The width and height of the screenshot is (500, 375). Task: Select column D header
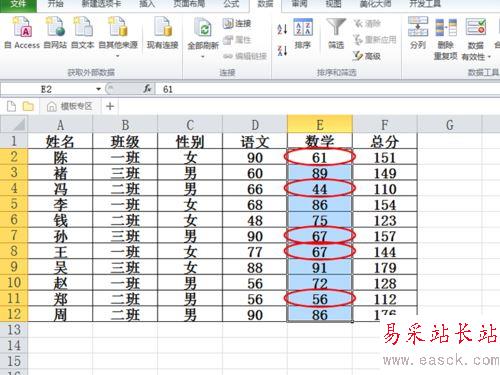coord(255,125)
